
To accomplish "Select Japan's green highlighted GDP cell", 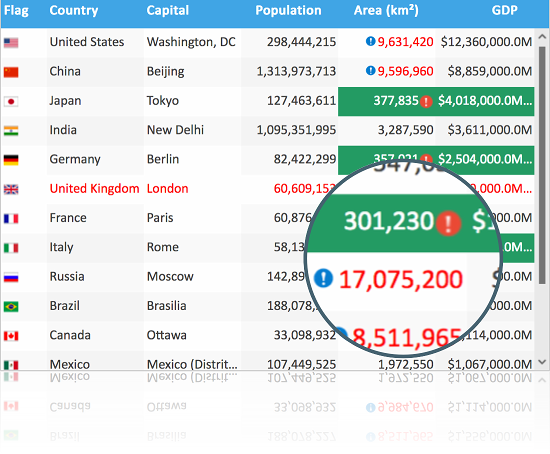I will 485,101.
